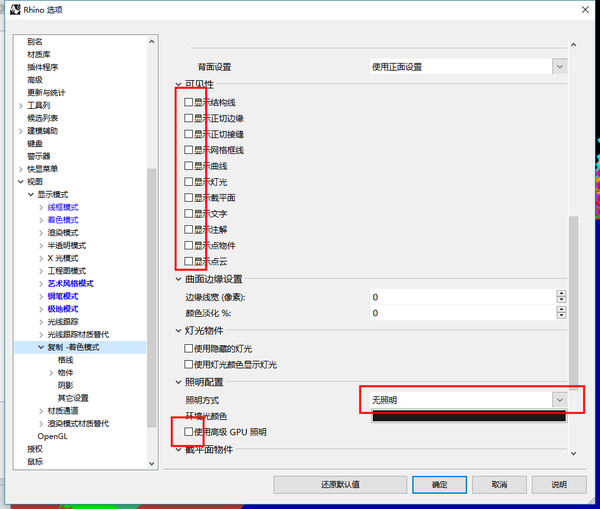Expand the 物件 sub-node arrow
The height and width of the screenshot is (509, 600).
coord(52,373)
